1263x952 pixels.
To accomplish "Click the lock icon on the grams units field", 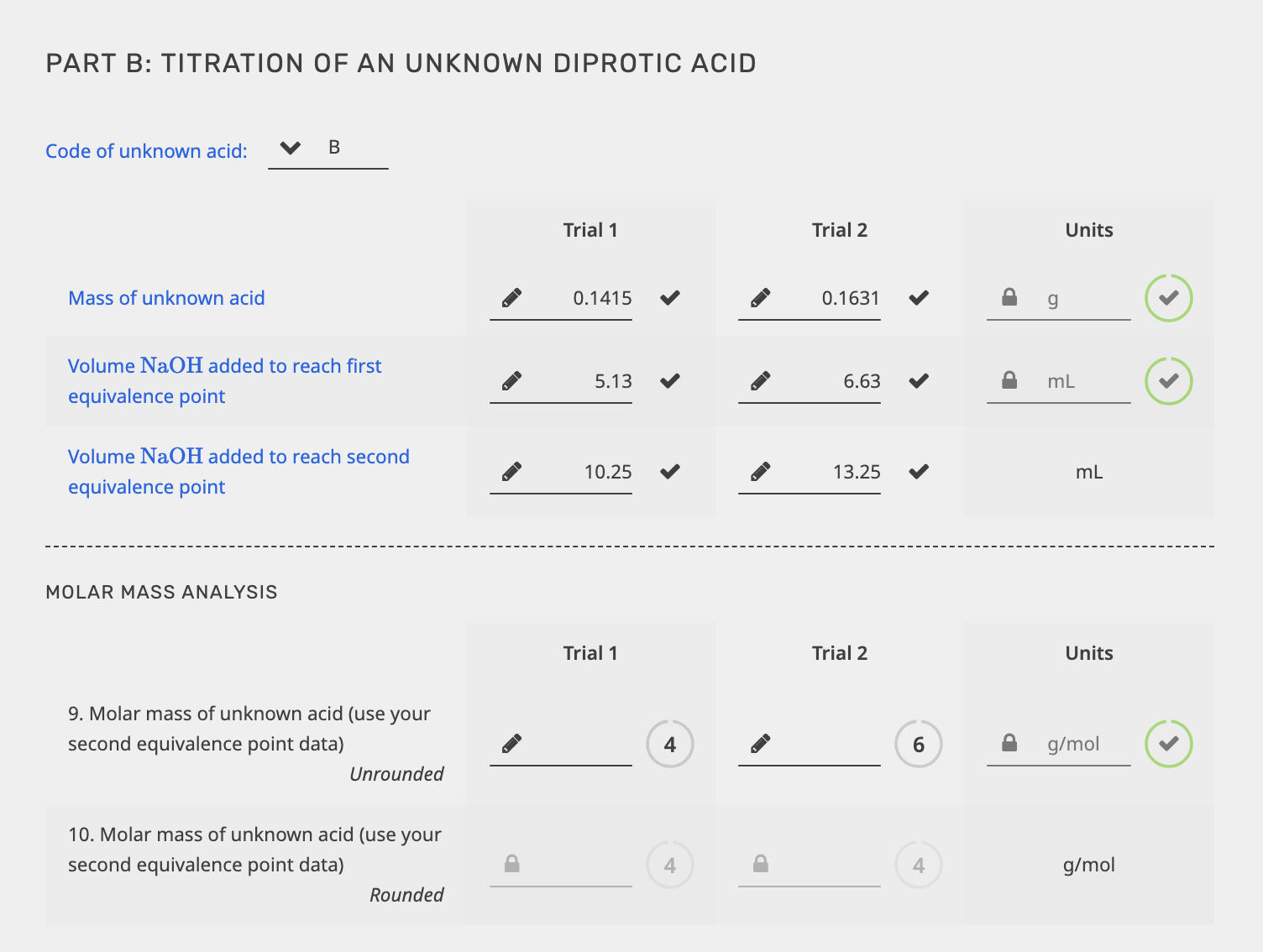I will pyautogui.click(x=1009, y=297).
